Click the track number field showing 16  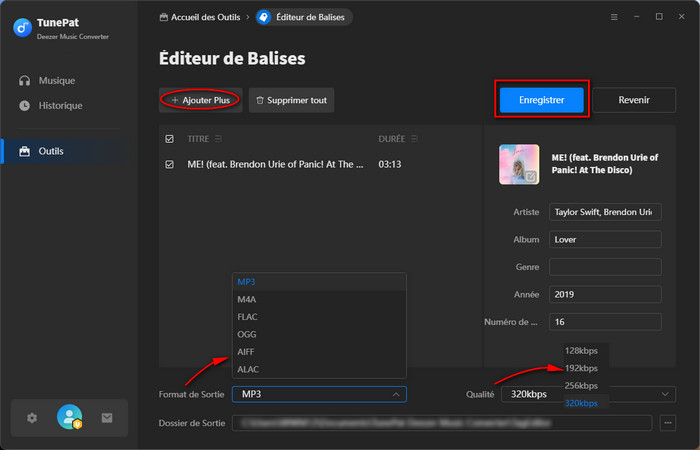[605, 322]
